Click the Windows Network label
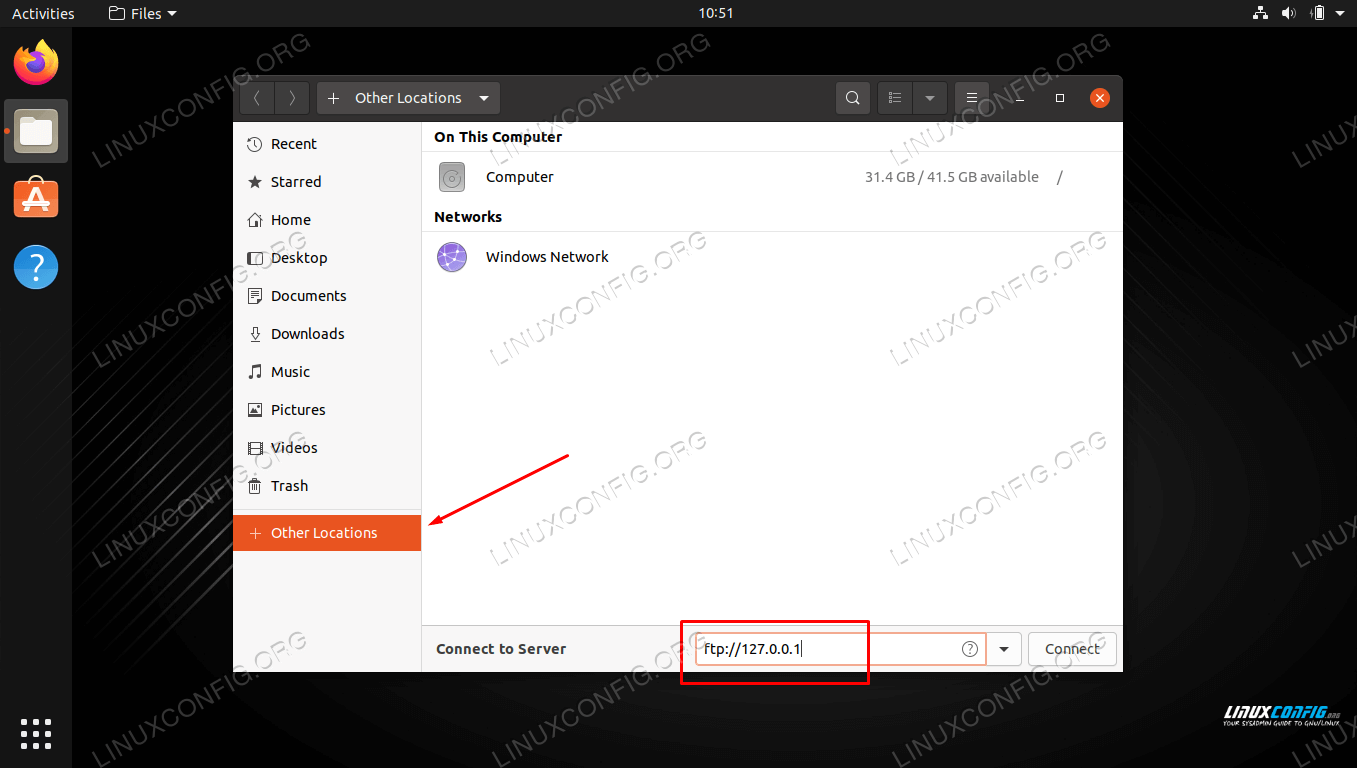This screenshot has height=768, width=1357. (x=547, y=257)
